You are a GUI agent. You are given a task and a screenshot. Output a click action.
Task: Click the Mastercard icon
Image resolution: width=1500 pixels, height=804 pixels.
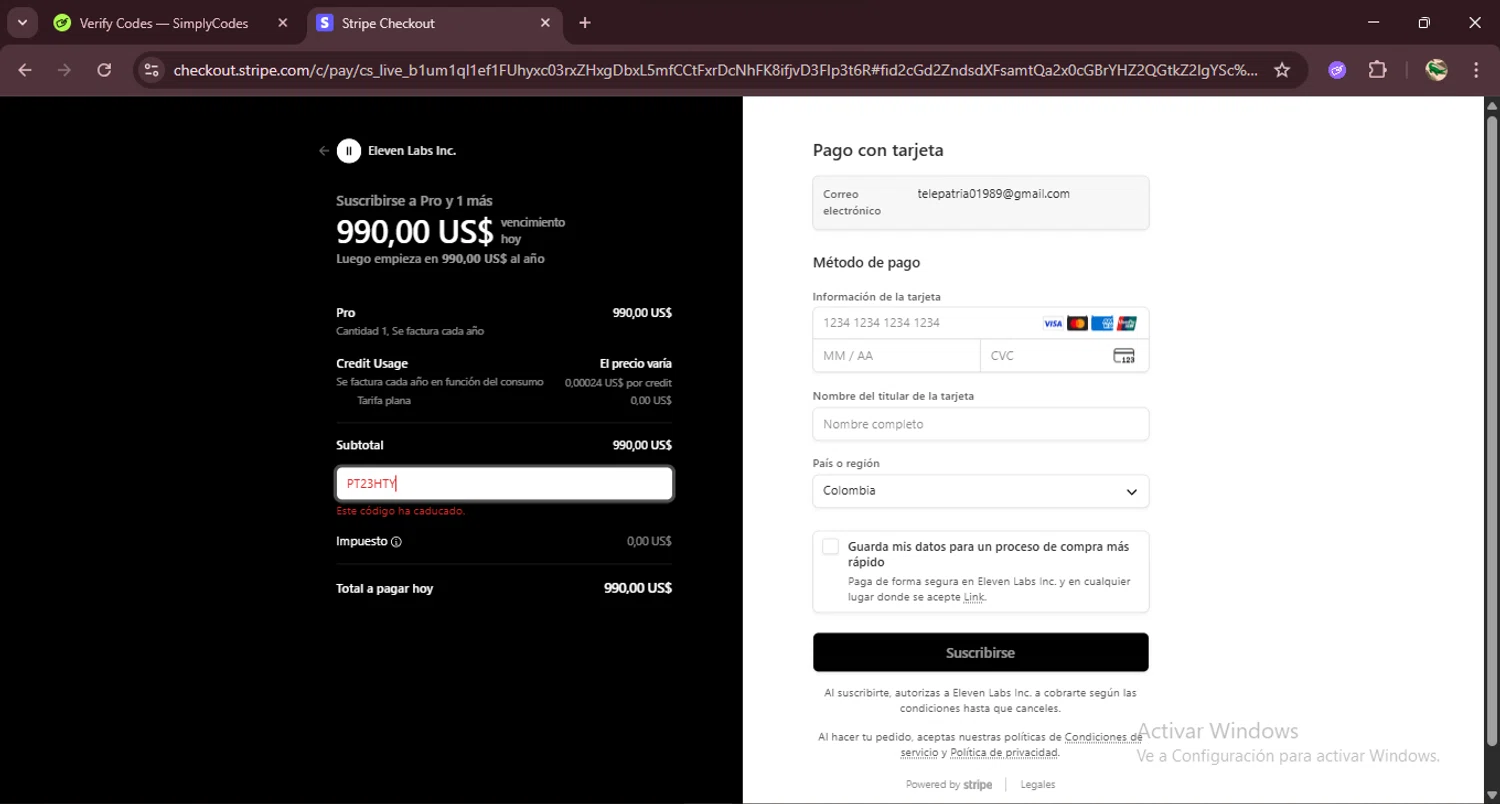(x=1077, y=323)
